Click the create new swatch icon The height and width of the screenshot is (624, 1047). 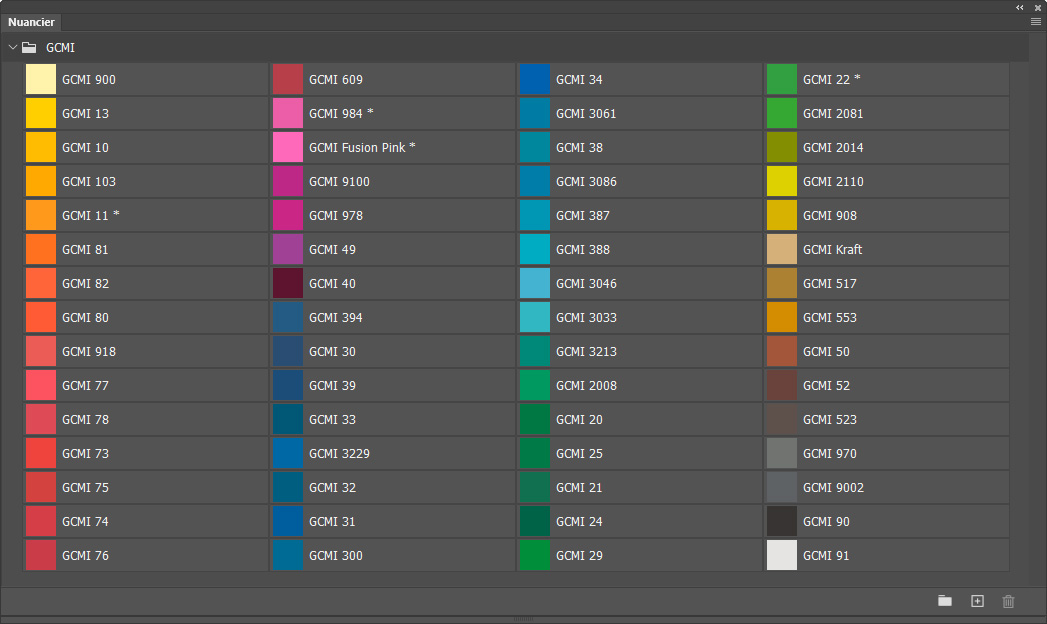pyautogui.click(x=977, y=601)
